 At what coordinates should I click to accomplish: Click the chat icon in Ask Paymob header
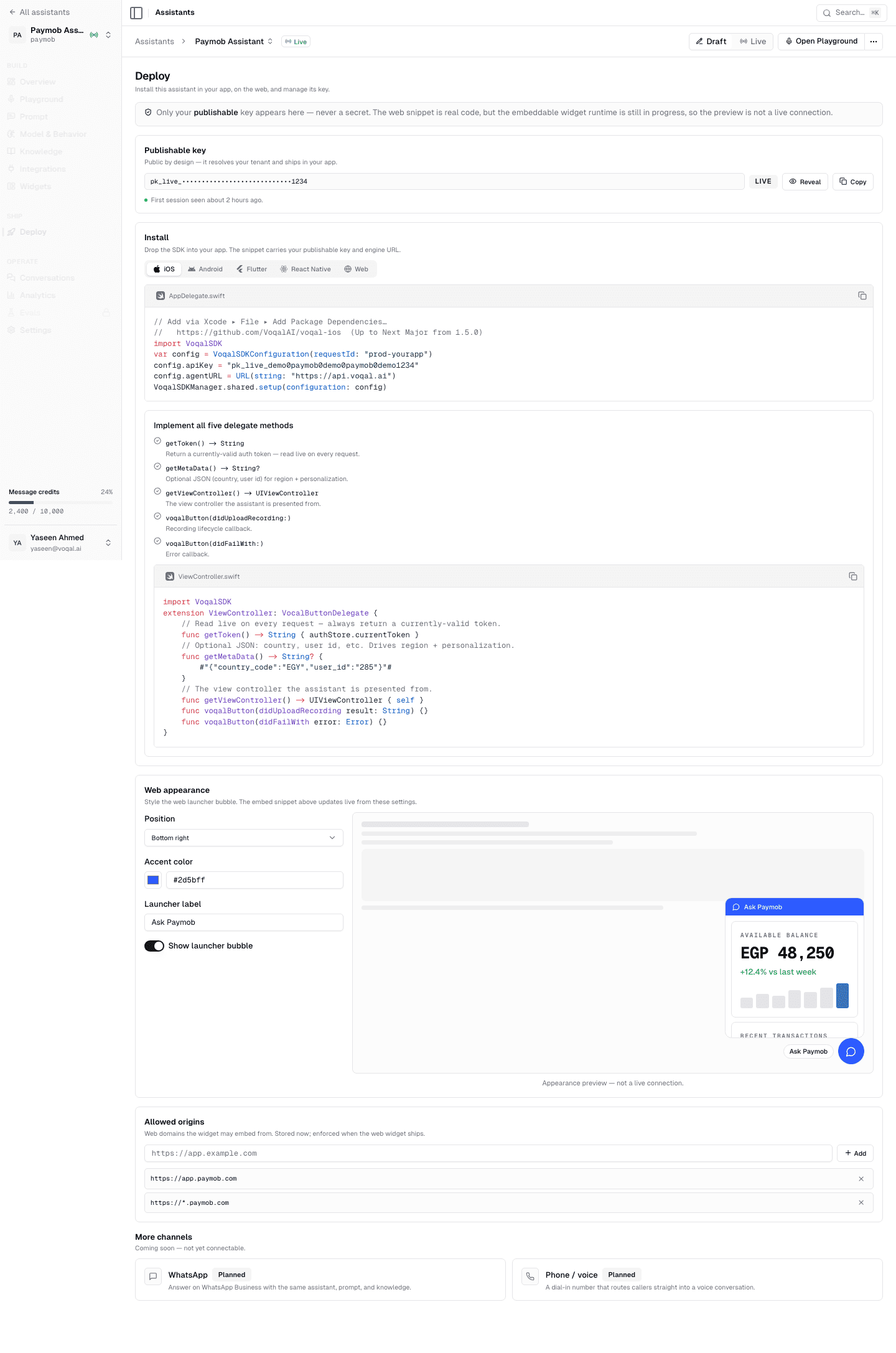pyautogui.click(x=736, y=907)
